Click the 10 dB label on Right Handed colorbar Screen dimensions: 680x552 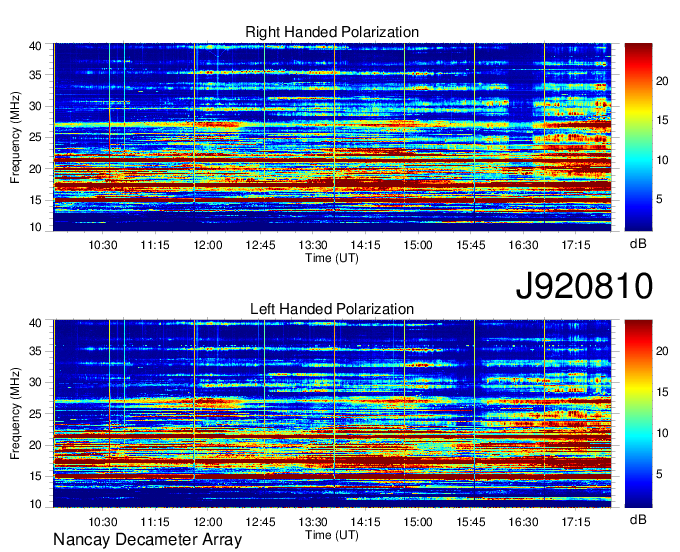pos(662,160)
